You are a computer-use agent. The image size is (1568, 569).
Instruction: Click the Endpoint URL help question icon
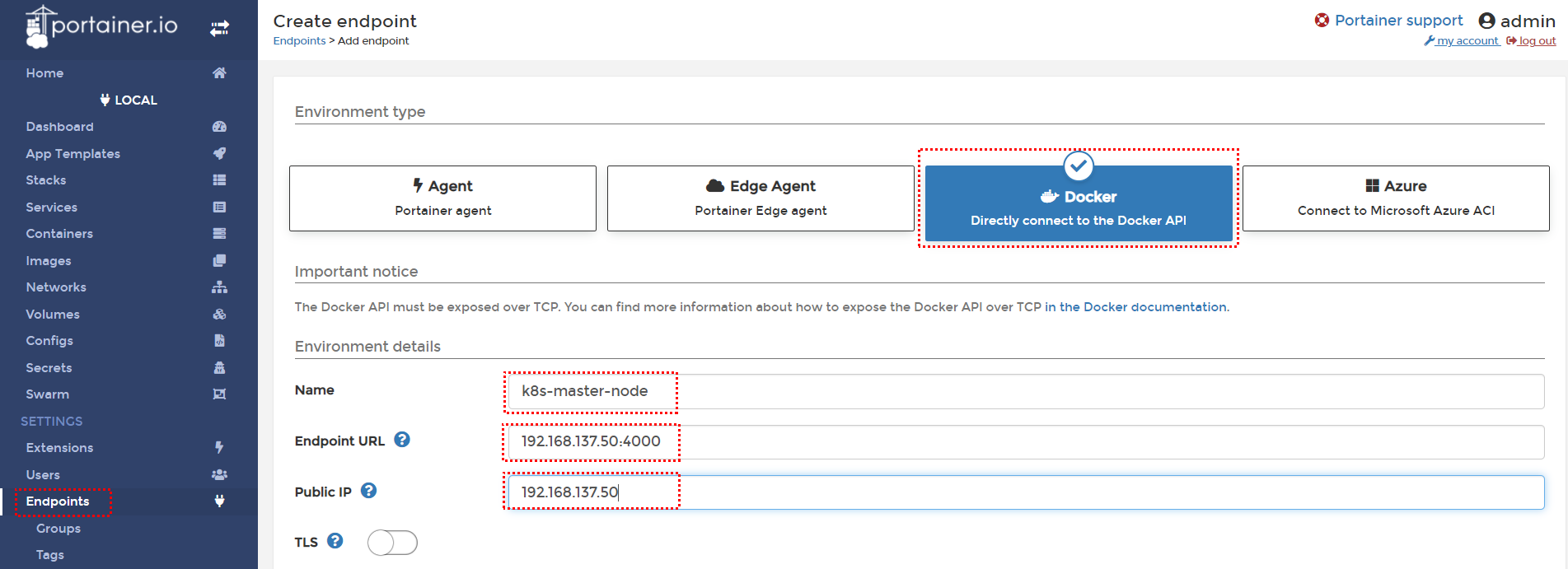pos(402,440)
